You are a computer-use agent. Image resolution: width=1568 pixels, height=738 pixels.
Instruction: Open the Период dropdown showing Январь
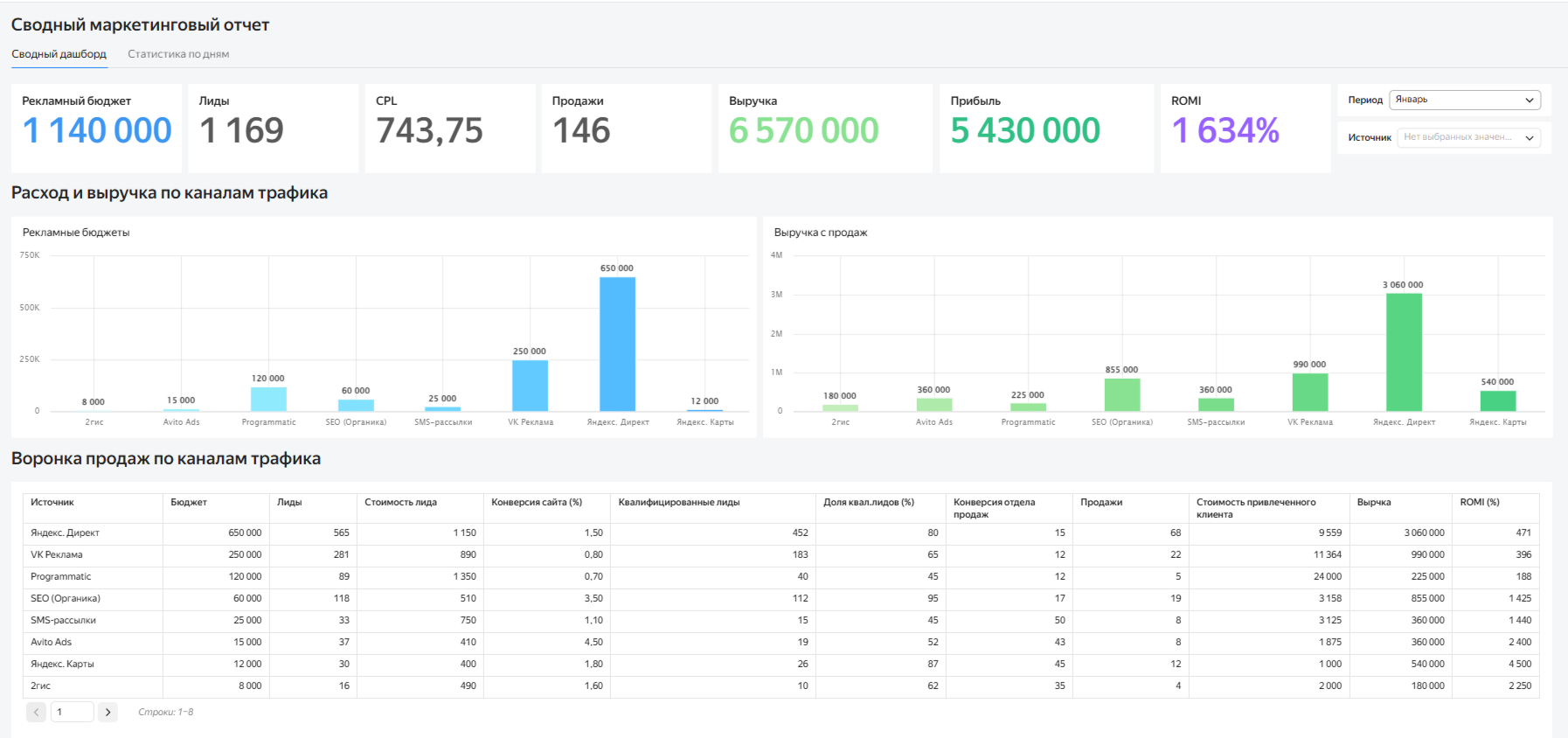pos(1464,100)
